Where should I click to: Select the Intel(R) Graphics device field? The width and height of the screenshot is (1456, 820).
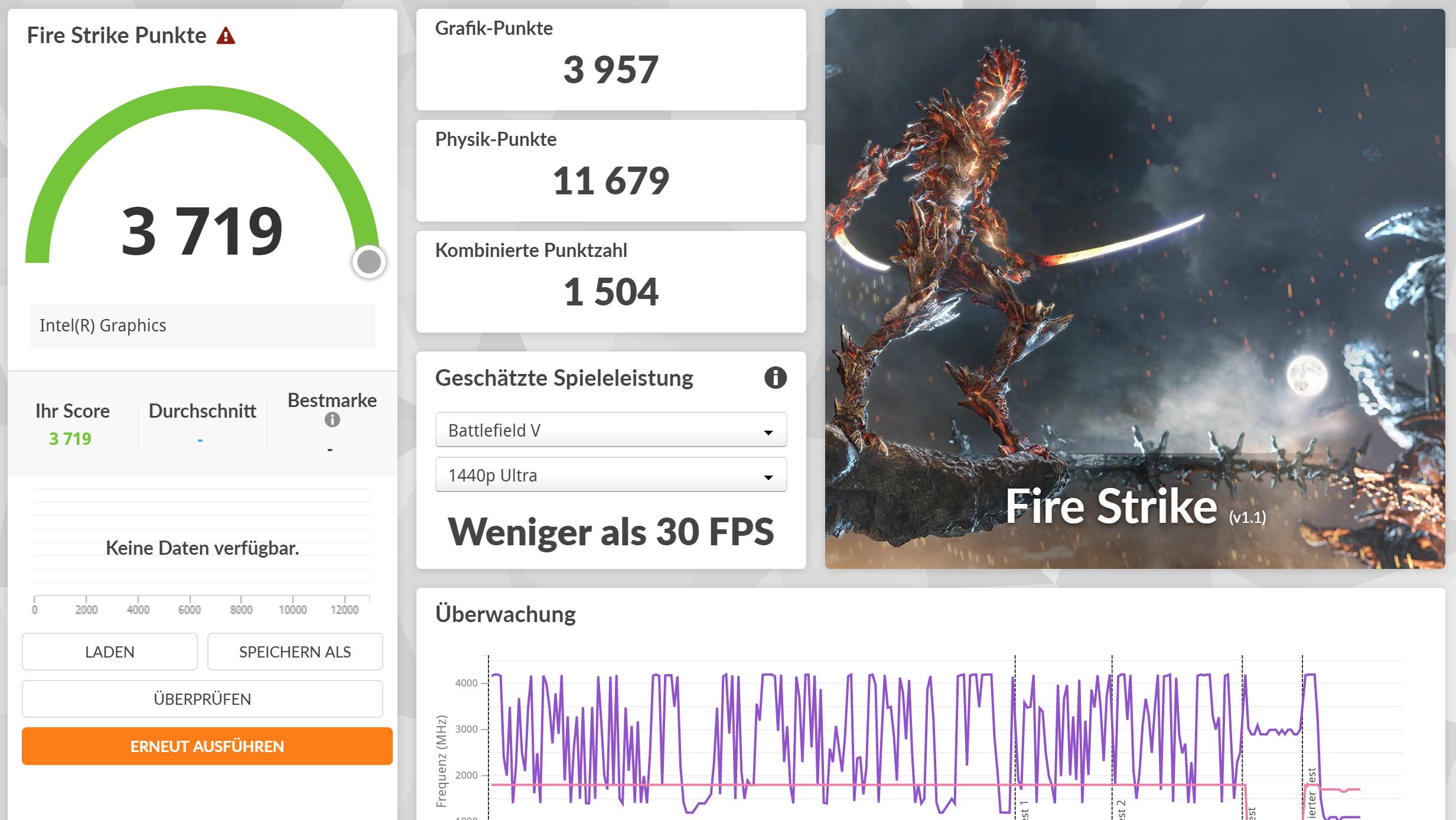[x=202, y=326]
